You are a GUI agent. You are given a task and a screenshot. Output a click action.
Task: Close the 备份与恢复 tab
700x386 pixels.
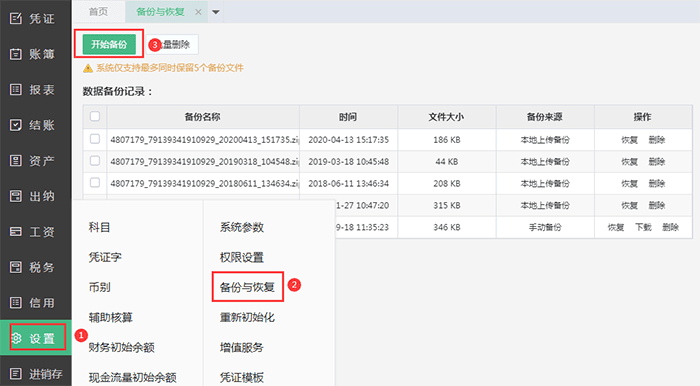pyautogui.click(x=198, y=12)
